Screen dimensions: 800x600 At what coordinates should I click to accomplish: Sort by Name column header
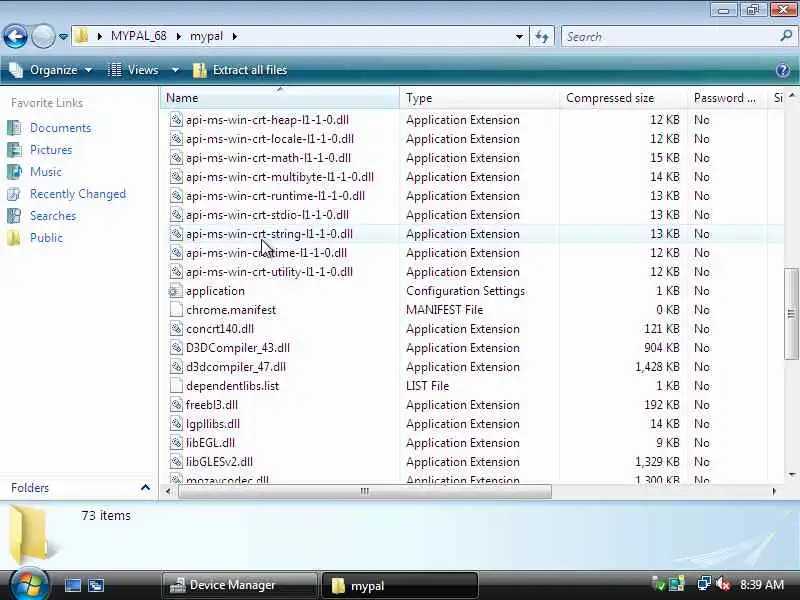(x=280, y=98)
